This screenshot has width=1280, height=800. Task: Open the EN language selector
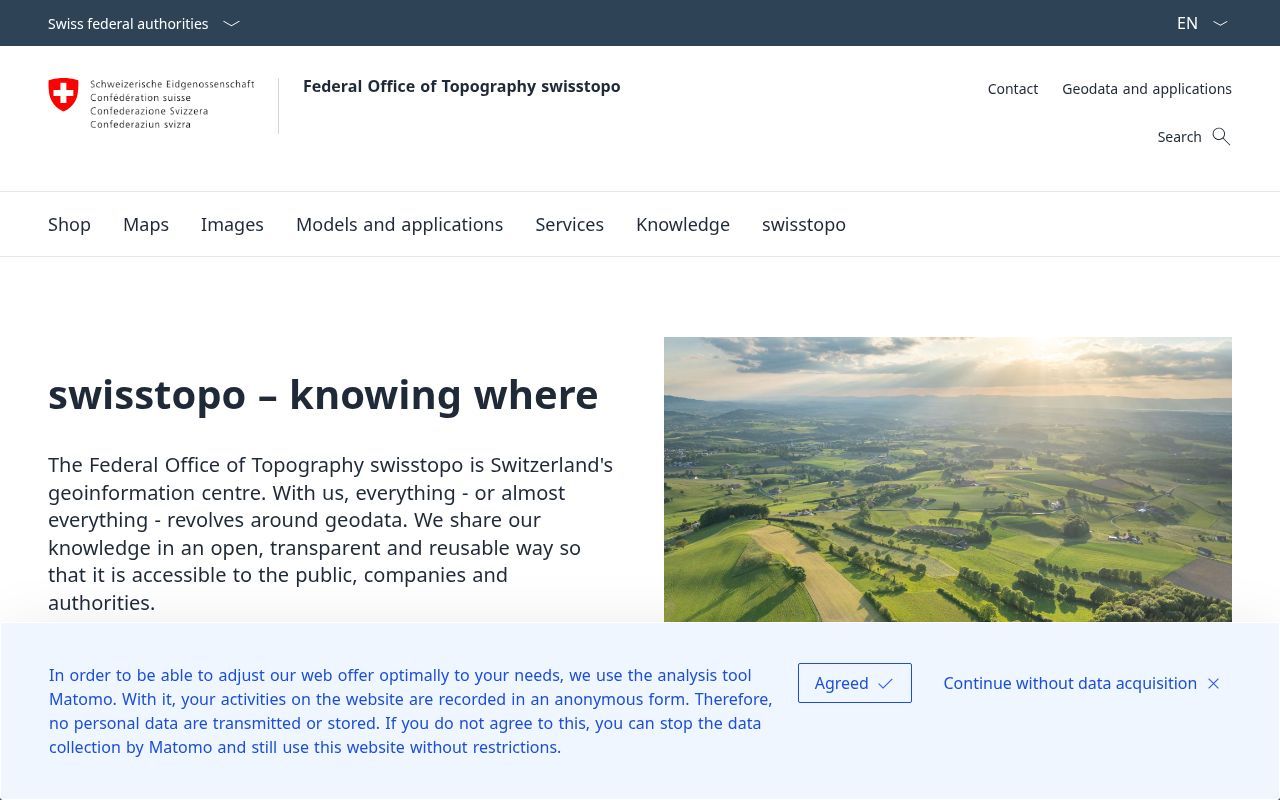pos(1202,23)
